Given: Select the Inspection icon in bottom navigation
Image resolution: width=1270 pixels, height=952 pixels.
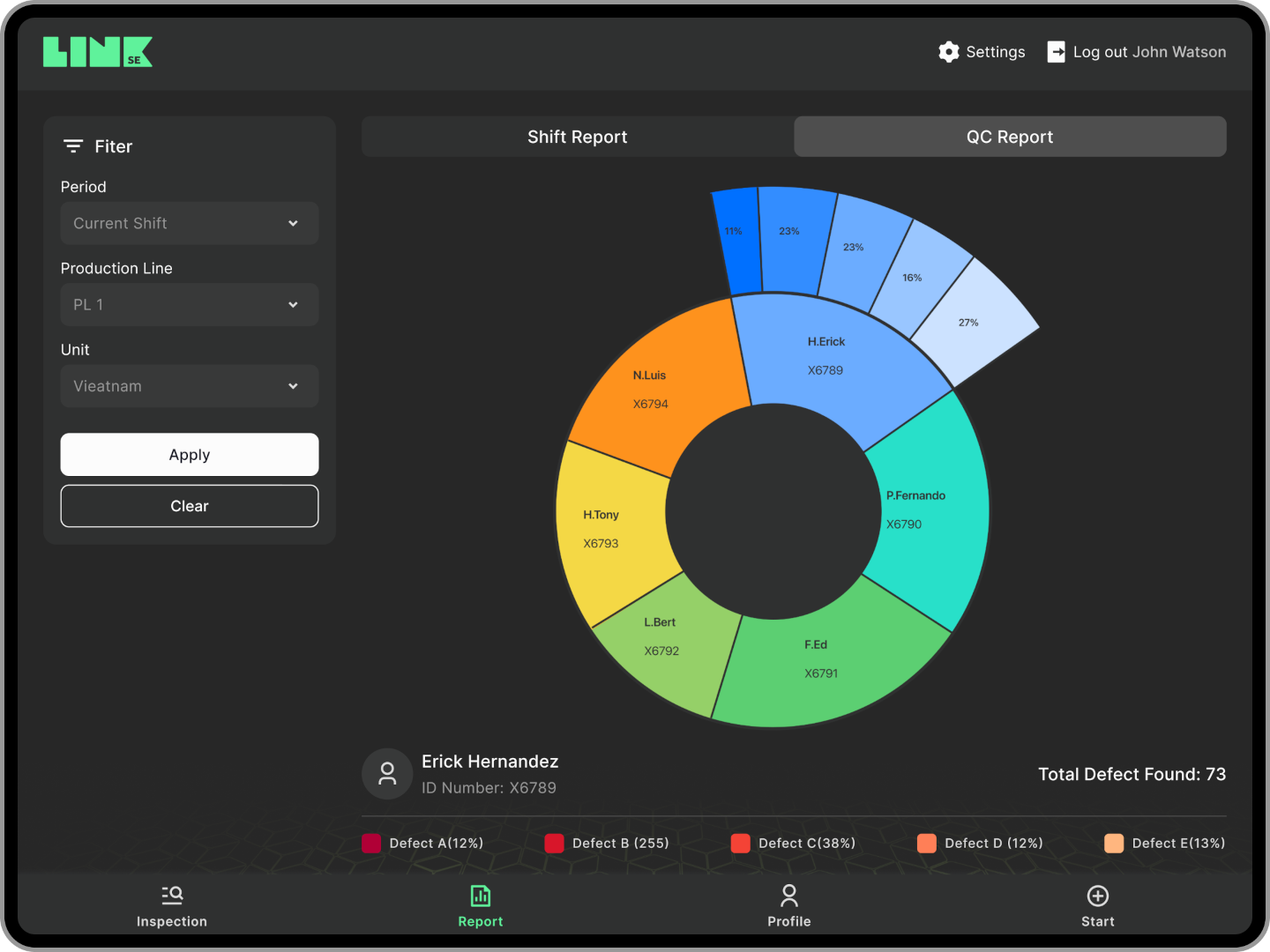Looking at the screenshot, I should point(171,895).
